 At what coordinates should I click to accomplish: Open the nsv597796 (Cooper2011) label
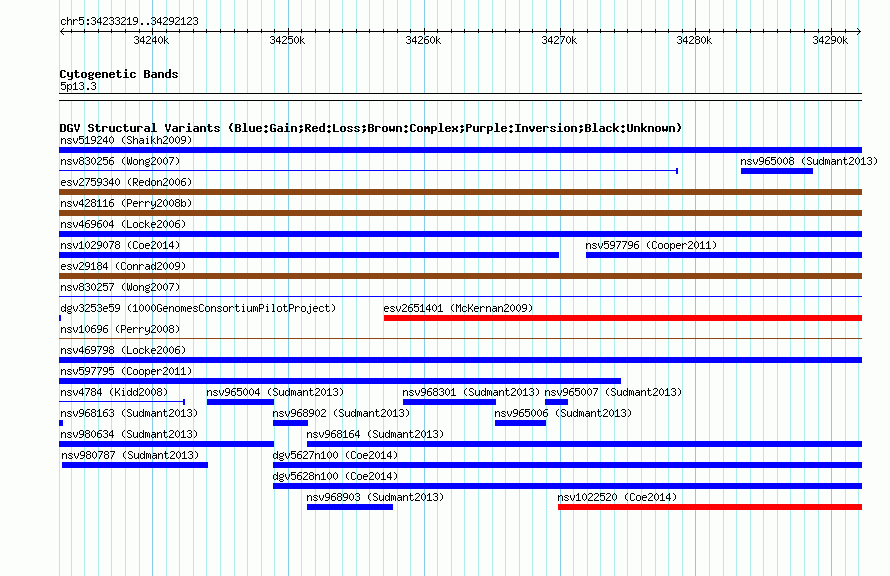tap(651, 245)
